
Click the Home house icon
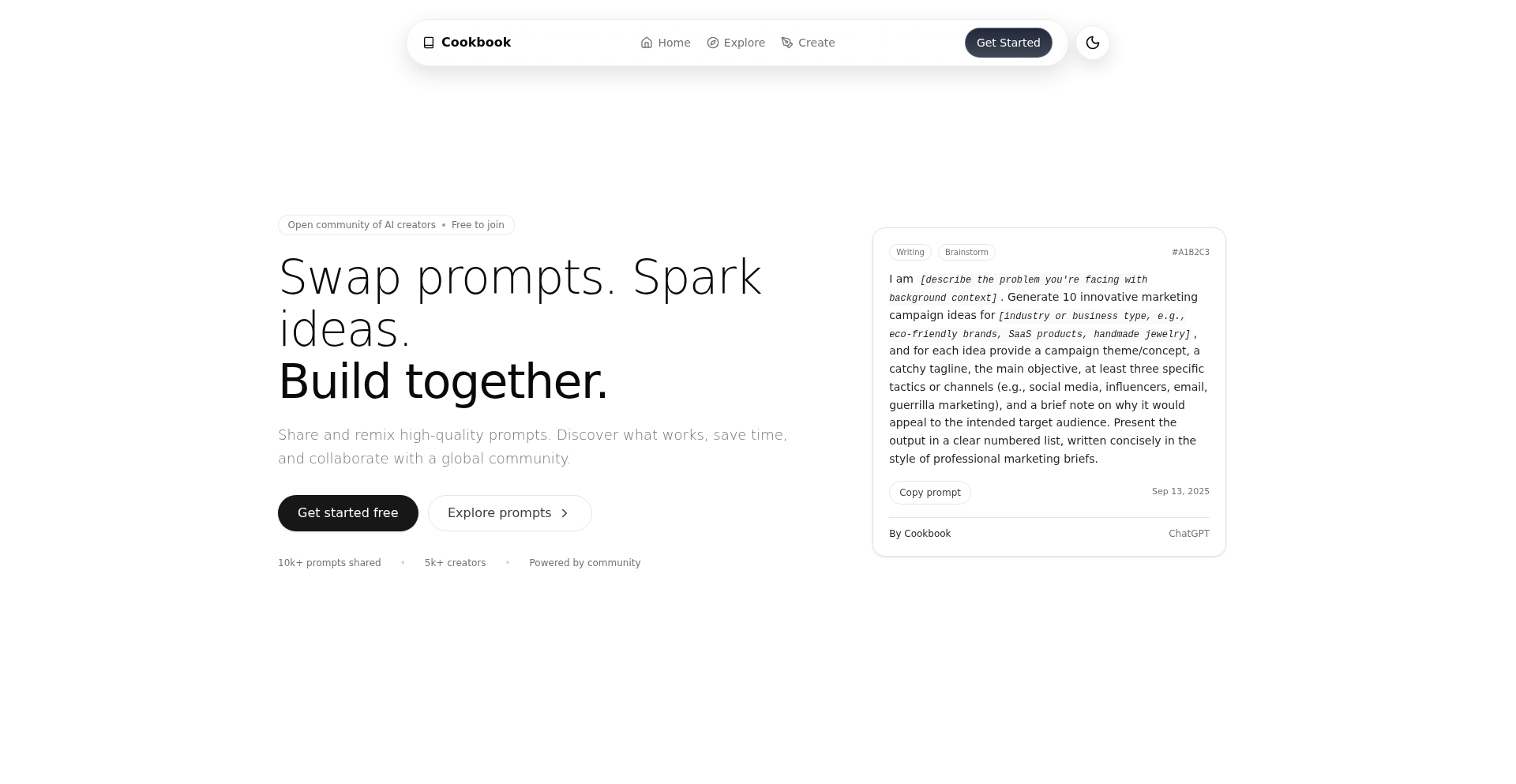(x=647, y=43)
